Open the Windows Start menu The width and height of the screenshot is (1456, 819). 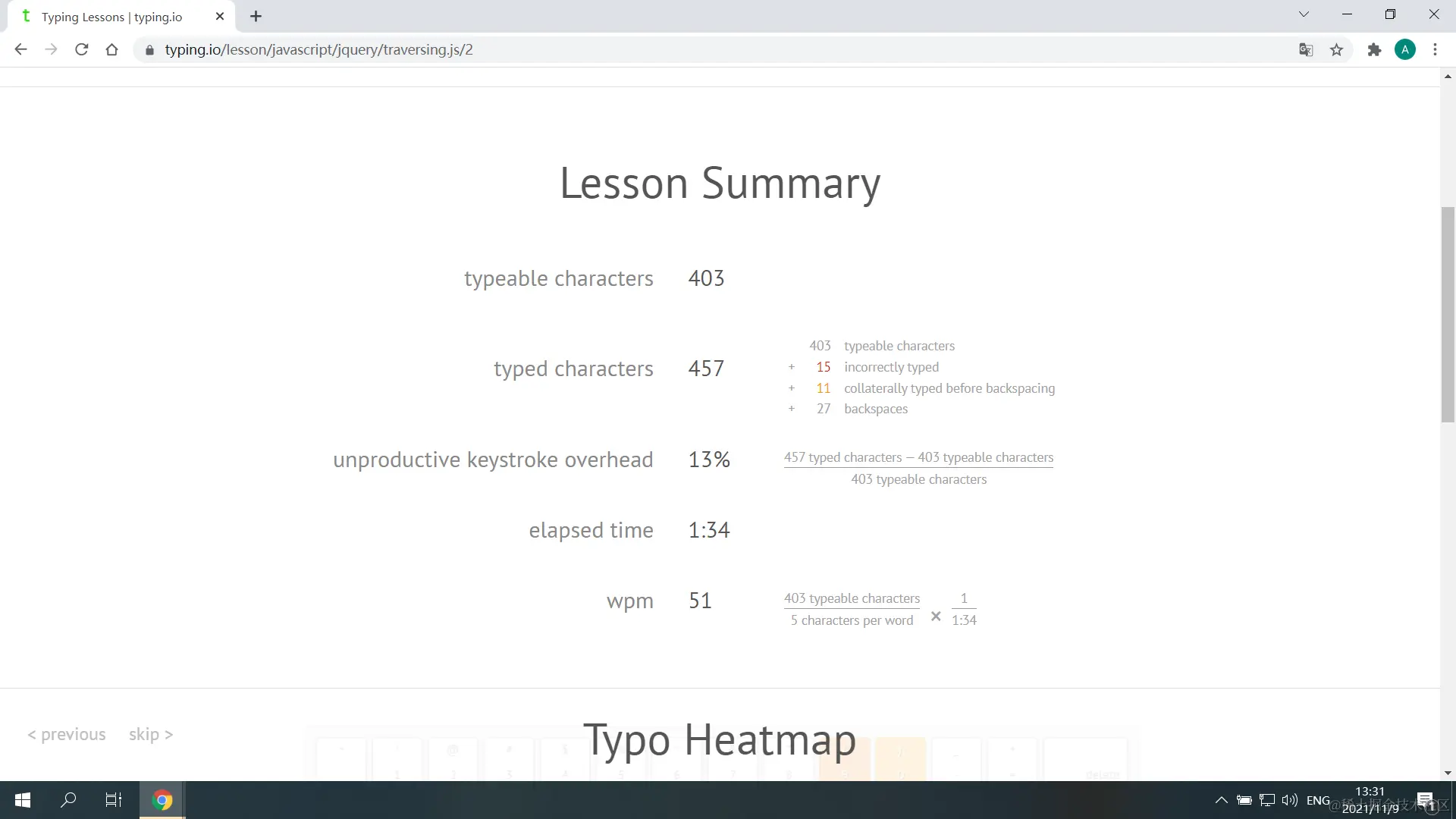pos(23,800)
